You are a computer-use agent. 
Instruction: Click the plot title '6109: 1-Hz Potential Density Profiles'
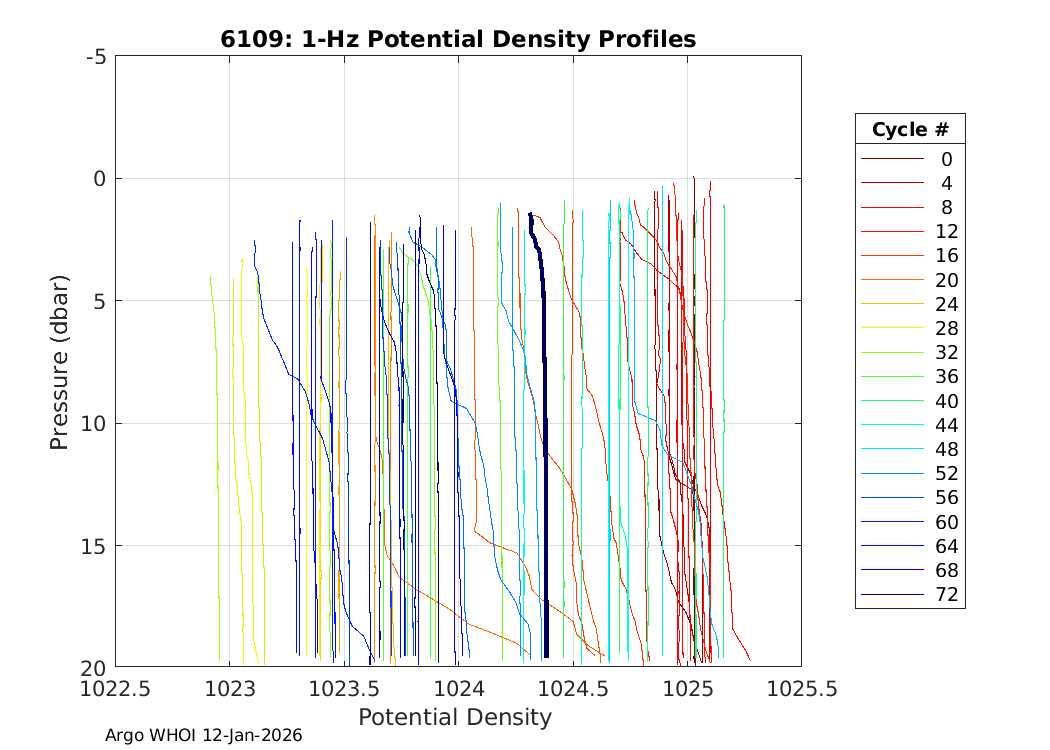click(458, 39)
